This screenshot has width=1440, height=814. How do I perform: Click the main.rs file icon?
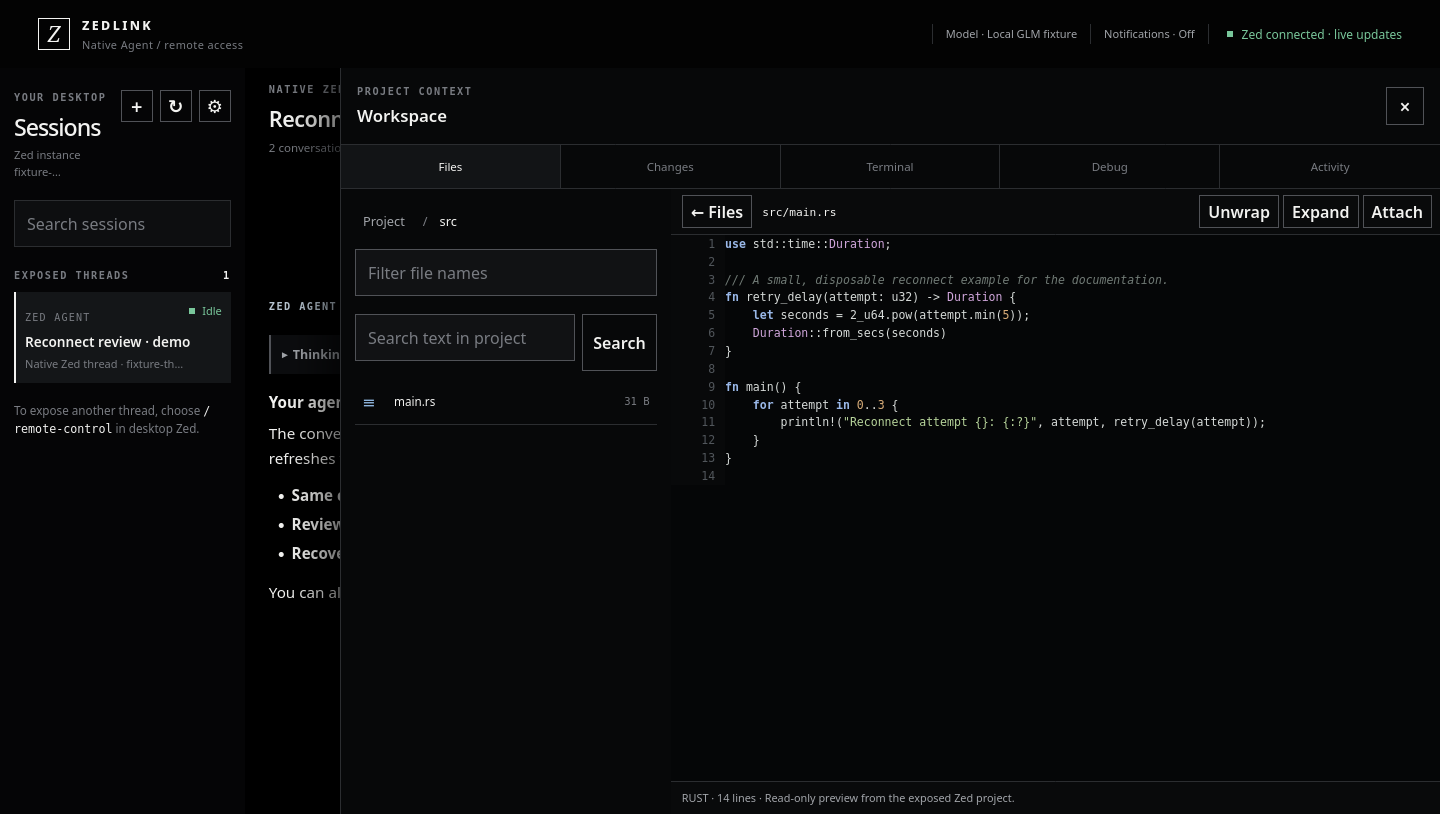click(369, 402)
